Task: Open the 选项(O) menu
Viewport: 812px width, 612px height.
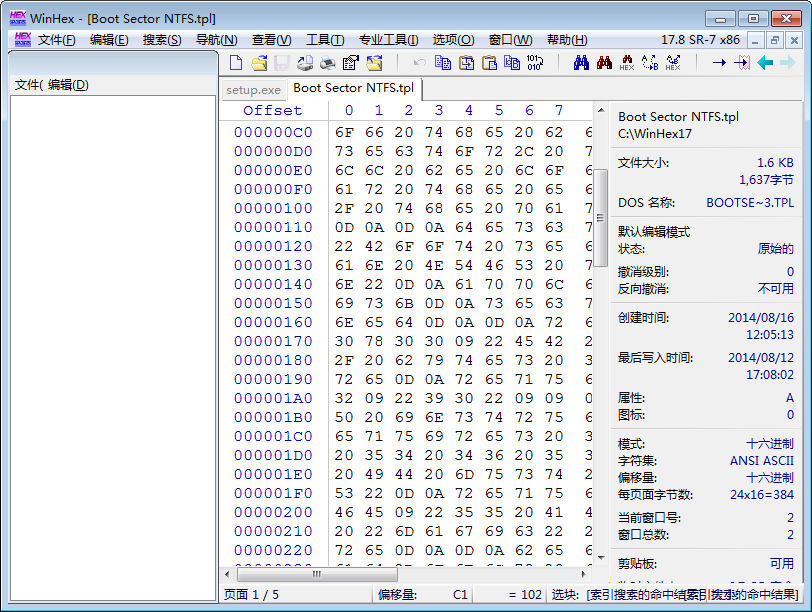Action: pos(453,40)
